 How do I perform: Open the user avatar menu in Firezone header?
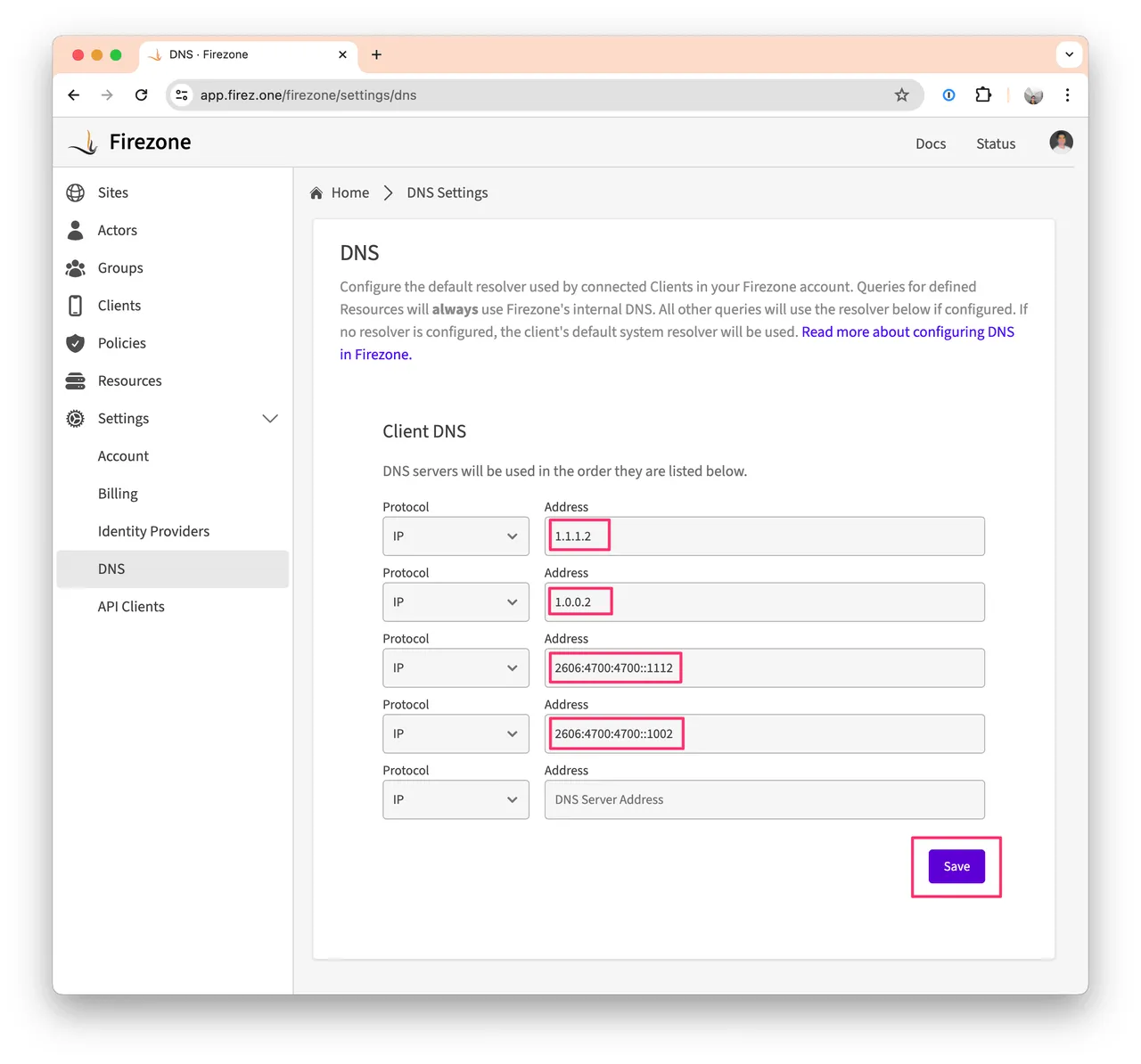point(1061,143)
